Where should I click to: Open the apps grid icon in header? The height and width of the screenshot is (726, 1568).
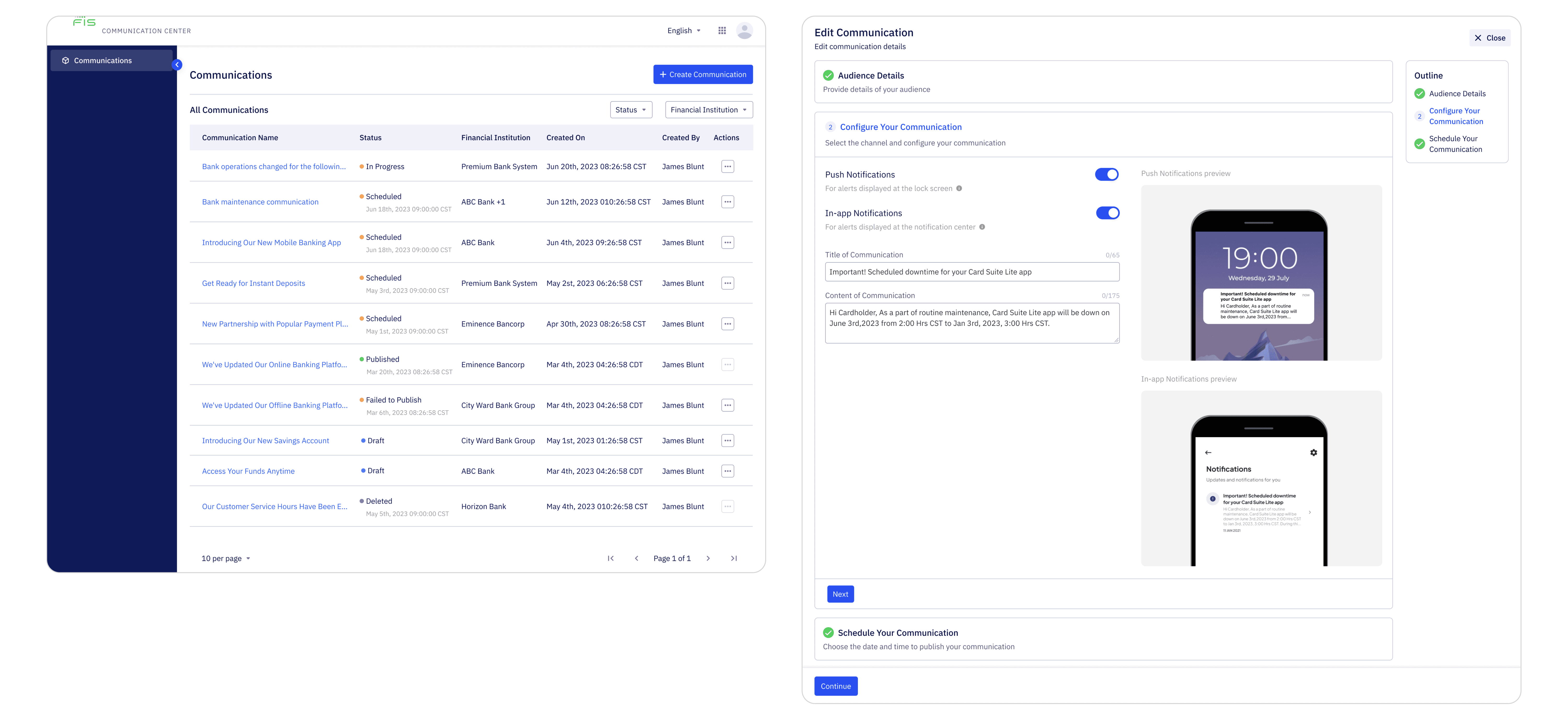722,30
